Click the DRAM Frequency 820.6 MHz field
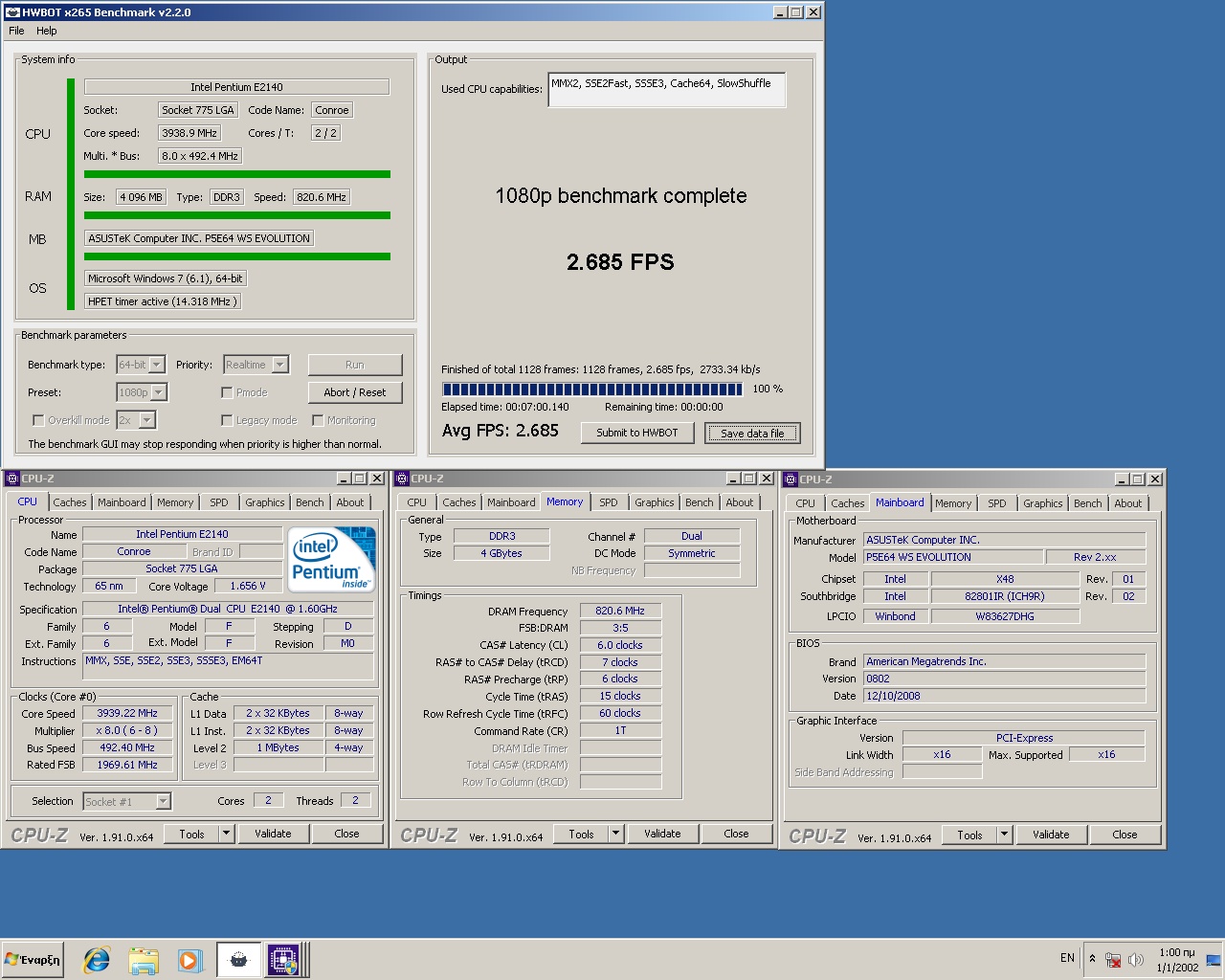 click(x=620, y=611)
